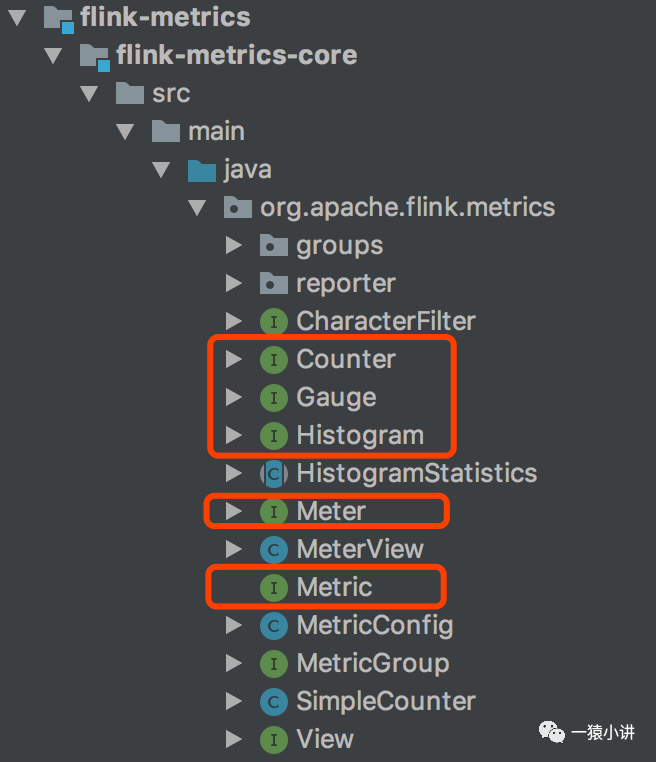Click the SimpleCounter class icon
This screenshot has width=656, height=762.
tap(273, 701)
